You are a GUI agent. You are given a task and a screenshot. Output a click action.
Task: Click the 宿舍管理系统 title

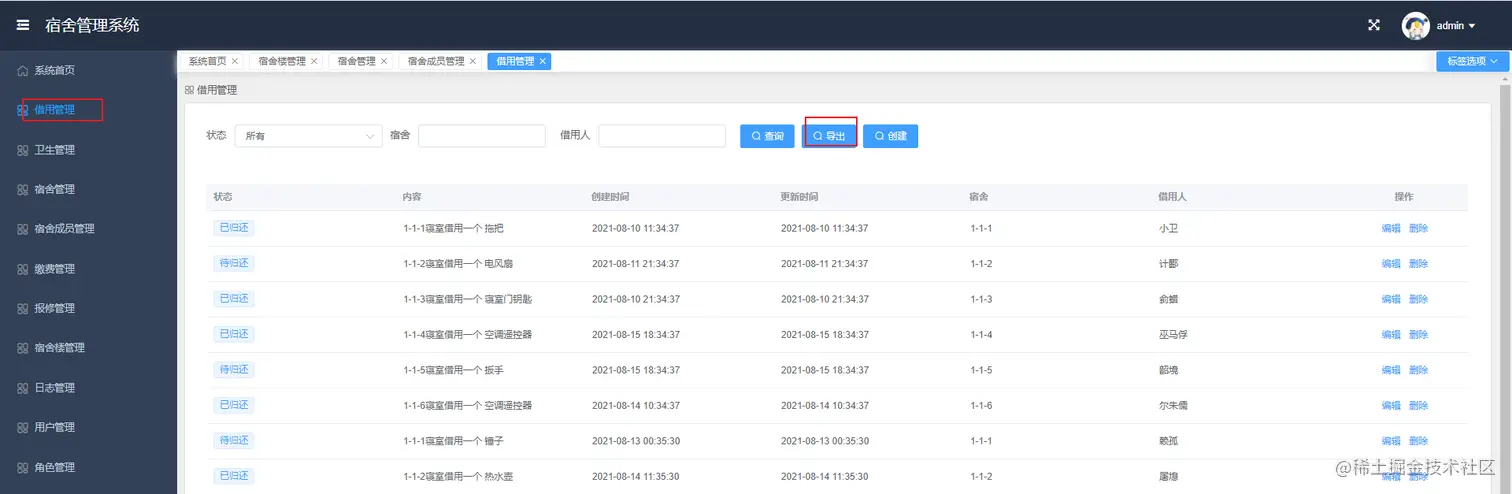pos(93,25)
